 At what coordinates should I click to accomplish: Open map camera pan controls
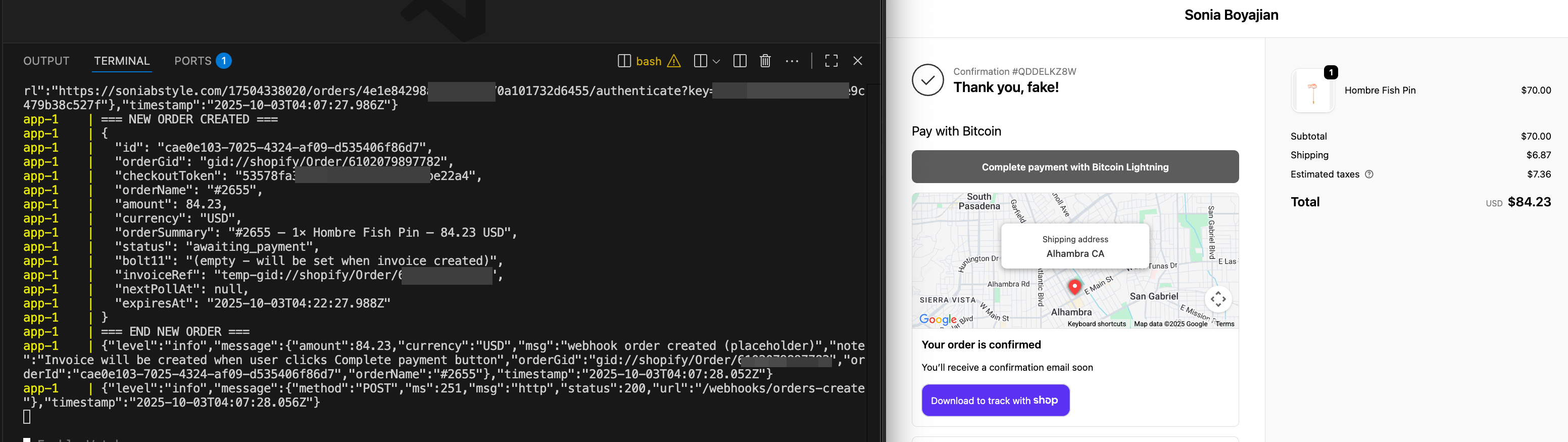[x=1218, y=299]
